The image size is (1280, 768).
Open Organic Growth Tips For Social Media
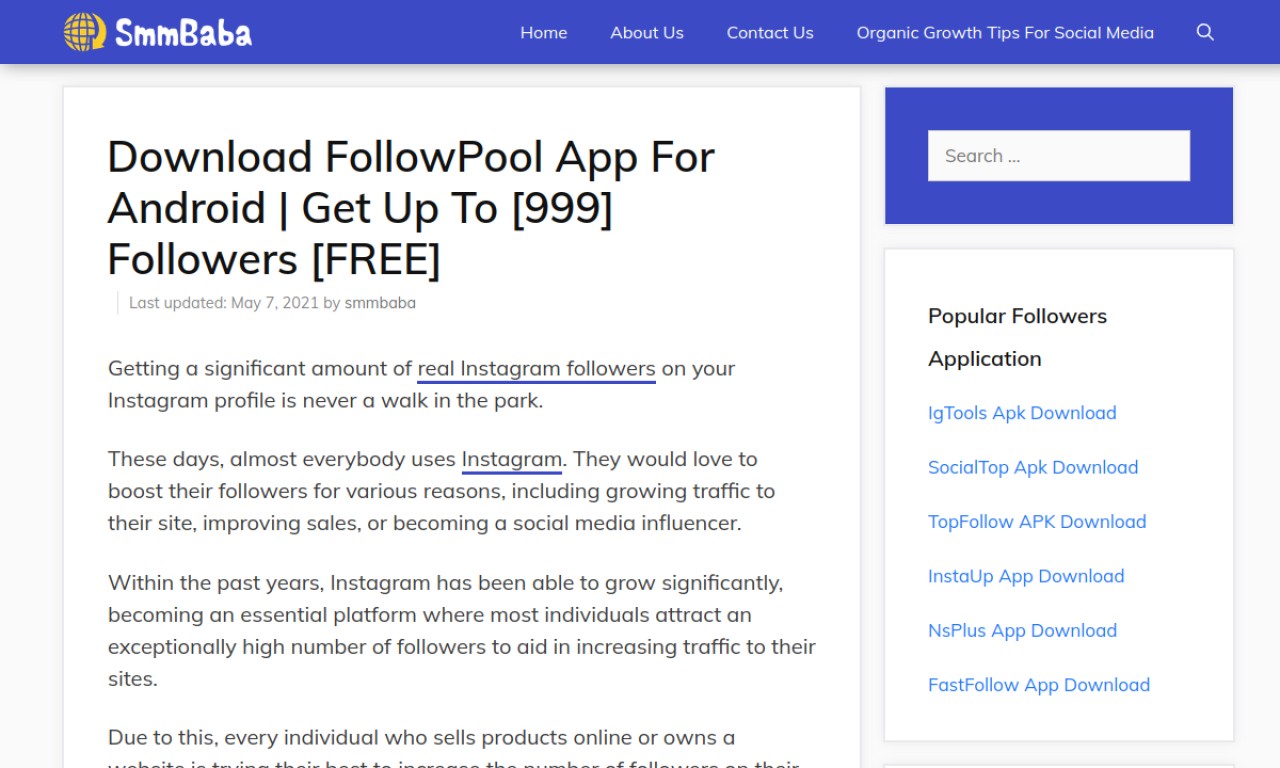click(x=1005, y=32)
